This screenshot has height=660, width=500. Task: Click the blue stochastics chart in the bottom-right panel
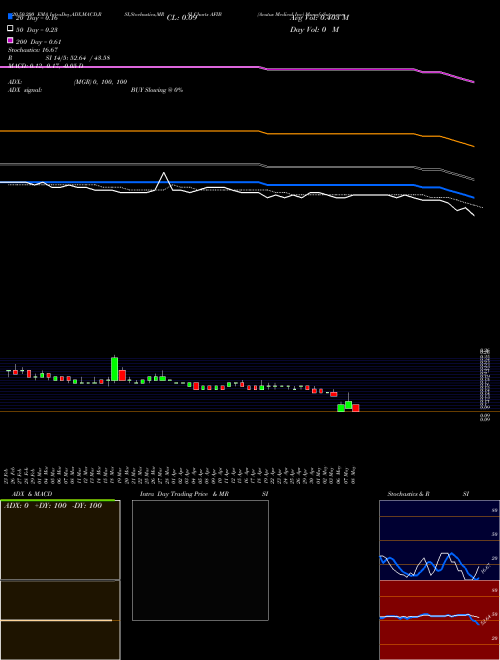pos(439,540)
